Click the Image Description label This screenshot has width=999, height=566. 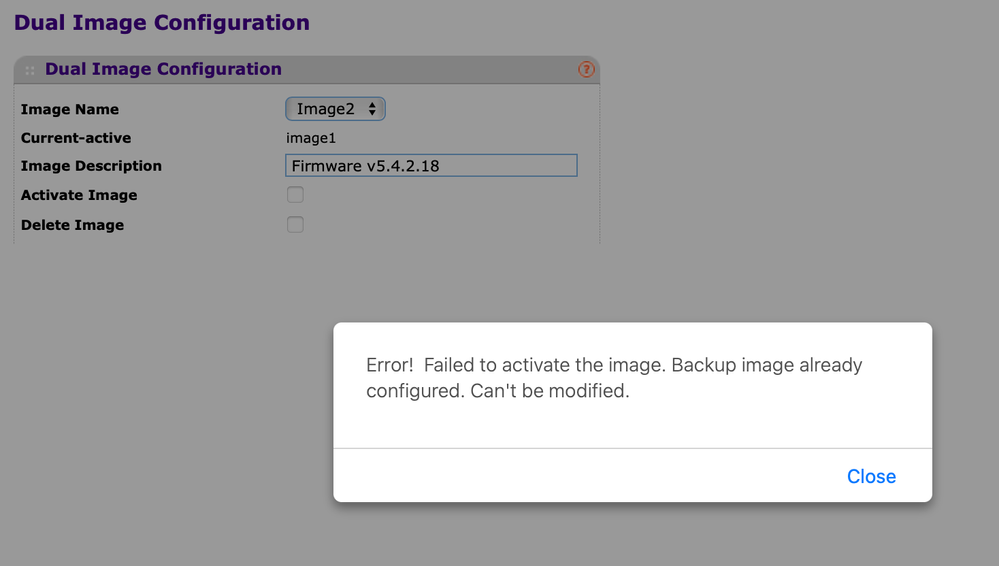pos(91,166)
